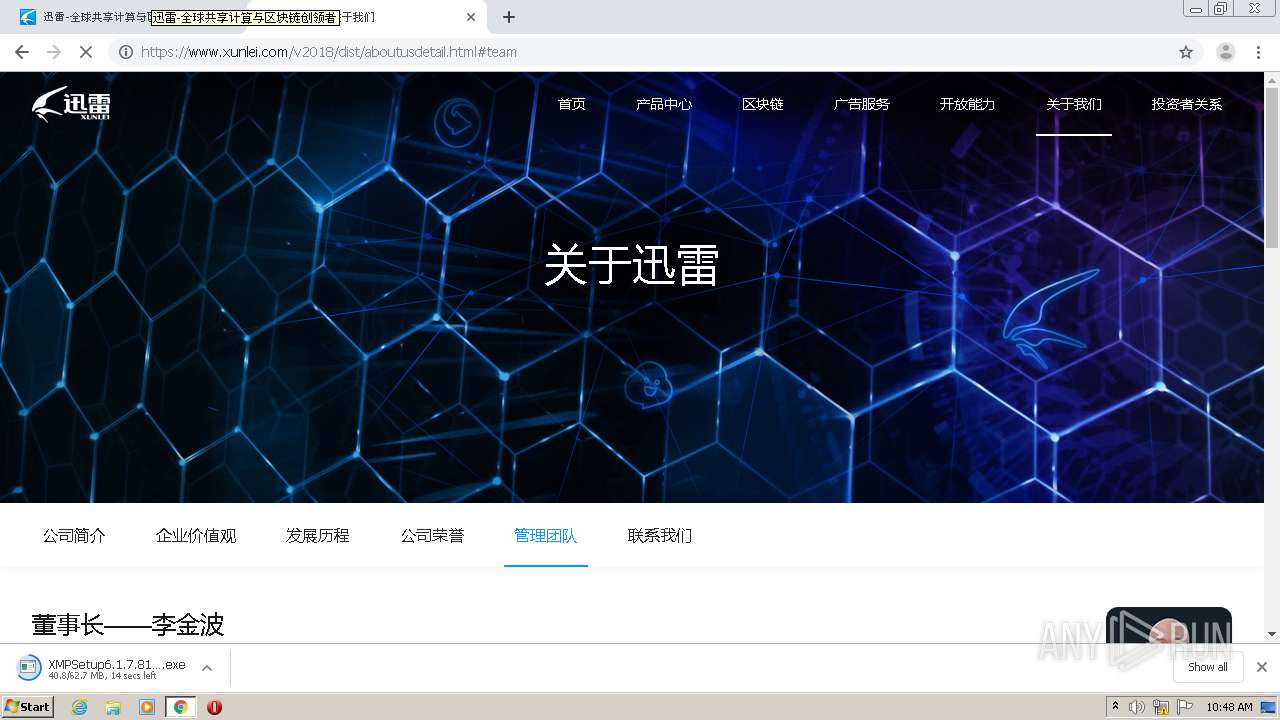
Task: Click Show all downloads button
Action: (1208, 667)
